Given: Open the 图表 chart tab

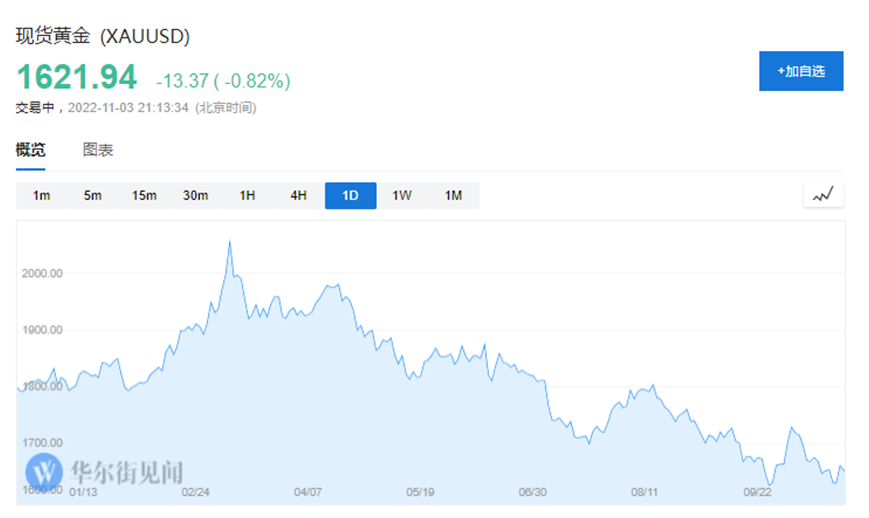Looking at the screenshot, I should (x=98, y=150).
